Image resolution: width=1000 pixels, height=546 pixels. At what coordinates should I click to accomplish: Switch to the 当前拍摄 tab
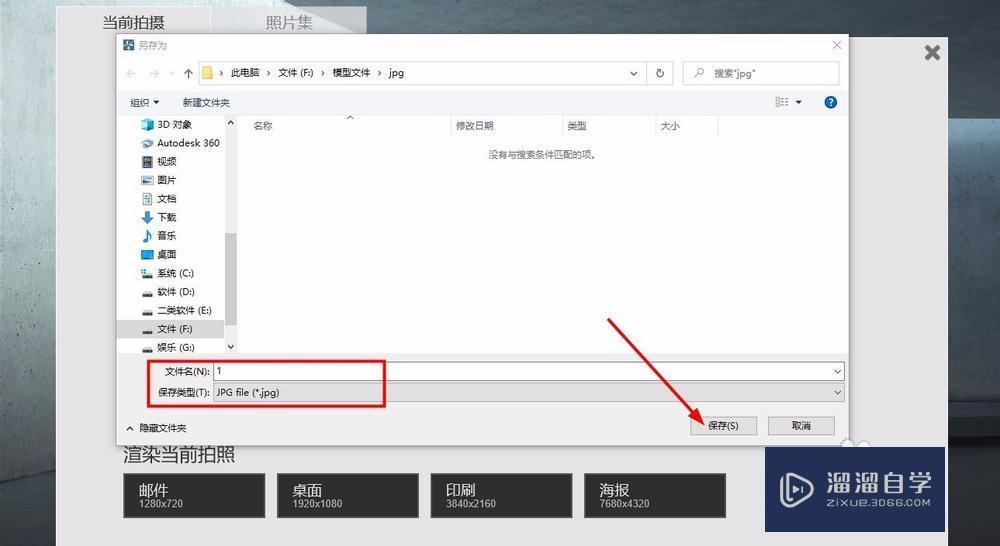133,22
